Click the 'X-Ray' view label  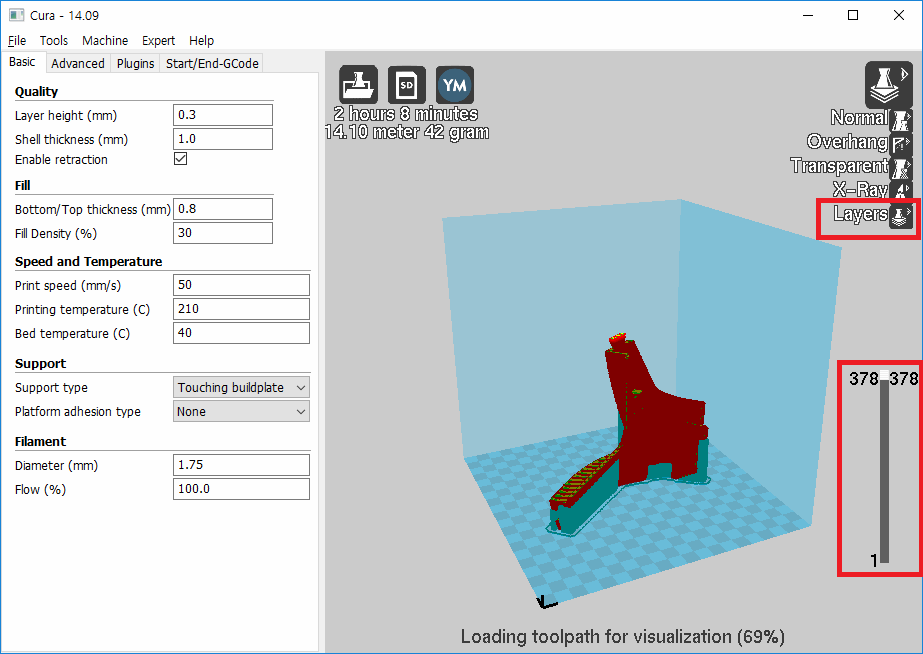pos(860,190)
